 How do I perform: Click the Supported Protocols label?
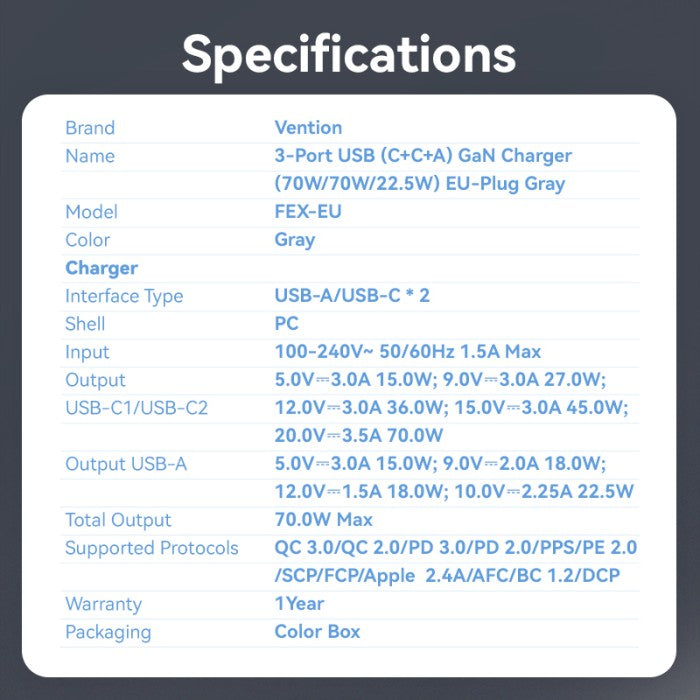coord(152,548)
